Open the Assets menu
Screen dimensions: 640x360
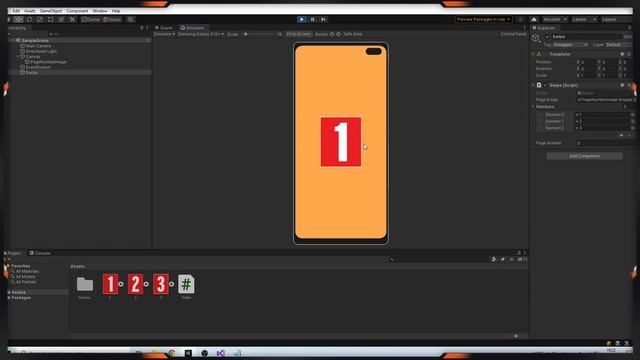[x=30, y=11]
